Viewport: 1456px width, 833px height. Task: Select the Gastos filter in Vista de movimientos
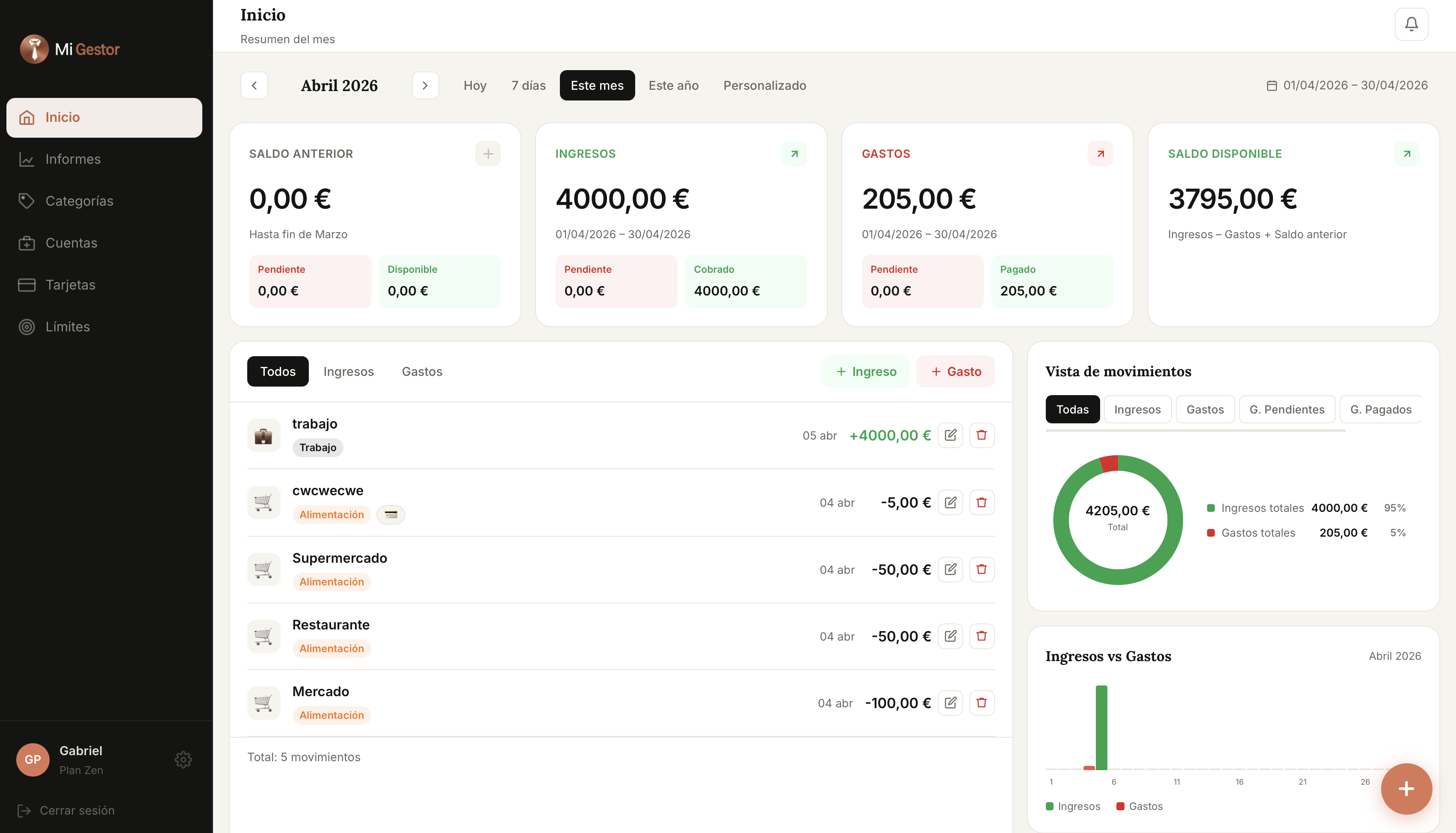click(x=1205, y=409)
